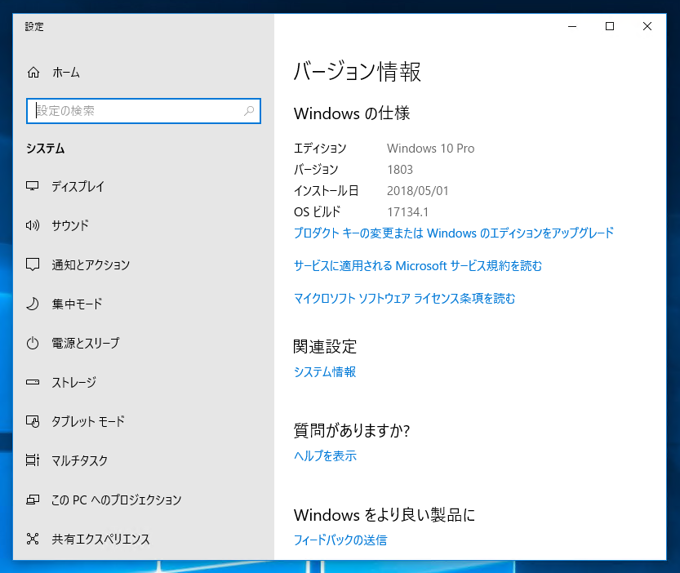Image resolution: width=680 pixels, height=573 pixels.
Task: Open 電源とスリープ page
Action: [x=85, y=343]
